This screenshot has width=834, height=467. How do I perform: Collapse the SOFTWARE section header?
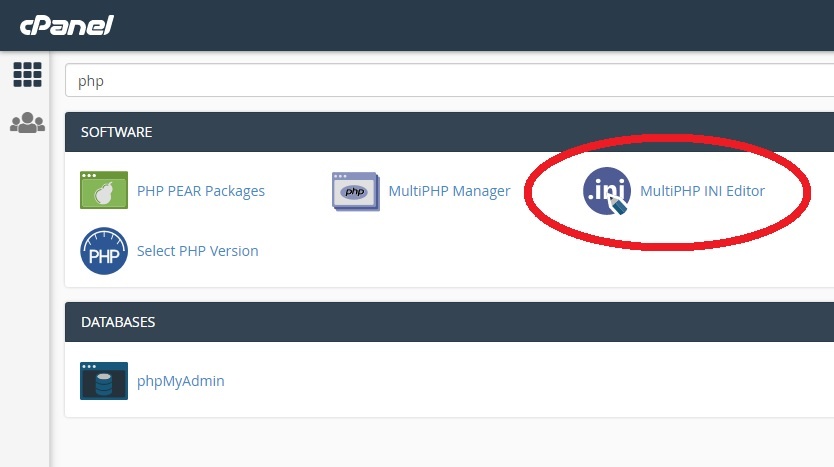pos(449,132)
